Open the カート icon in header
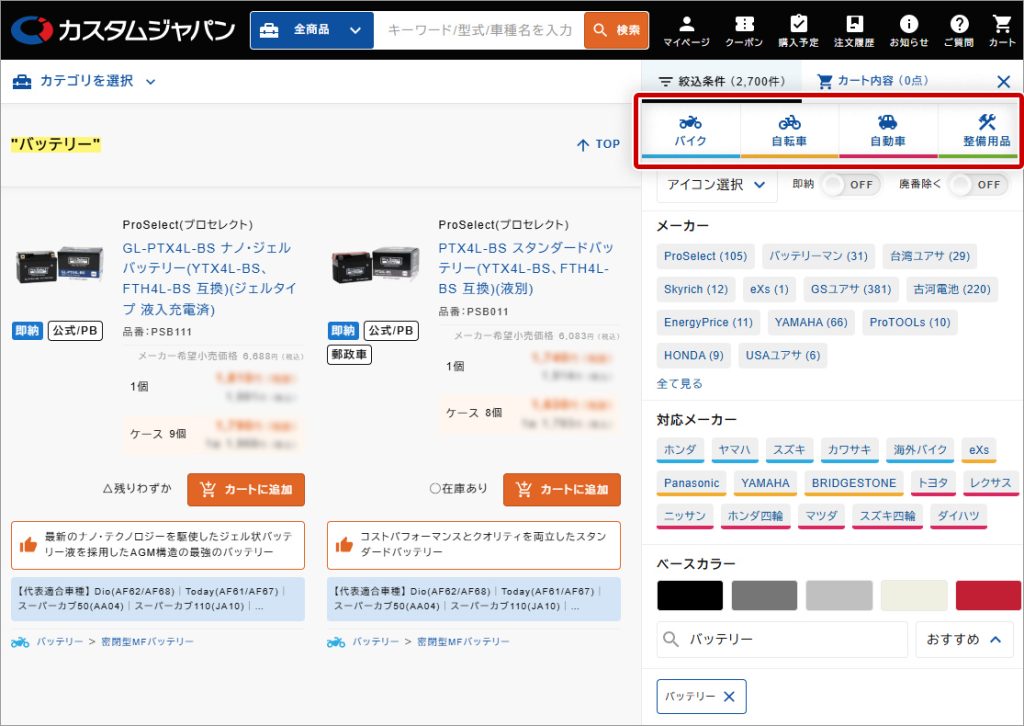The image size is (1024, 726). click(x=1002, y=31)
